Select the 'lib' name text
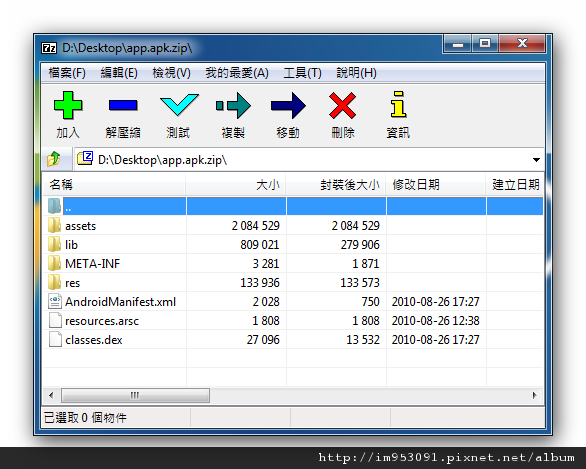586x469 pixels. coord(71,245)
